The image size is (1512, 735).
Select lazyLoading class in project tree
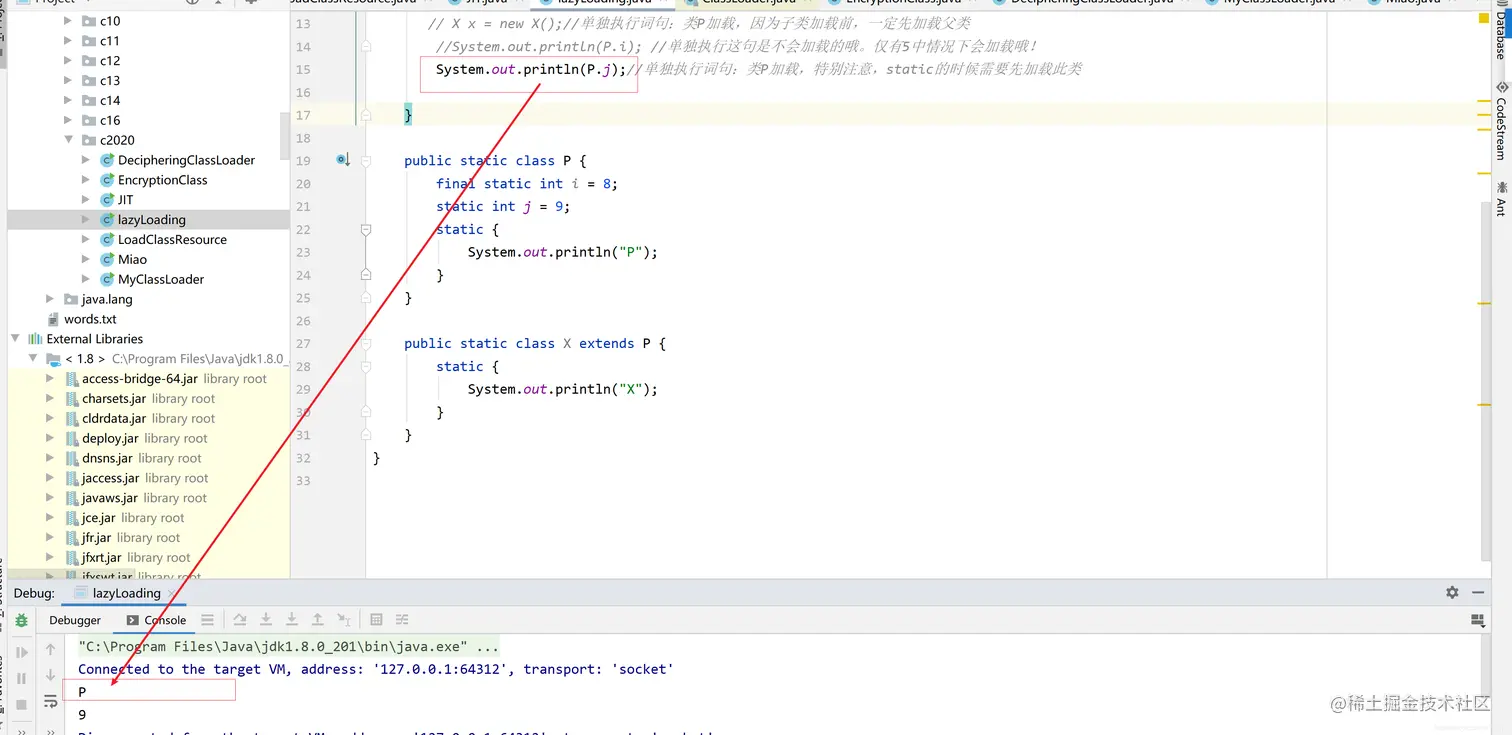coord(151,220)
